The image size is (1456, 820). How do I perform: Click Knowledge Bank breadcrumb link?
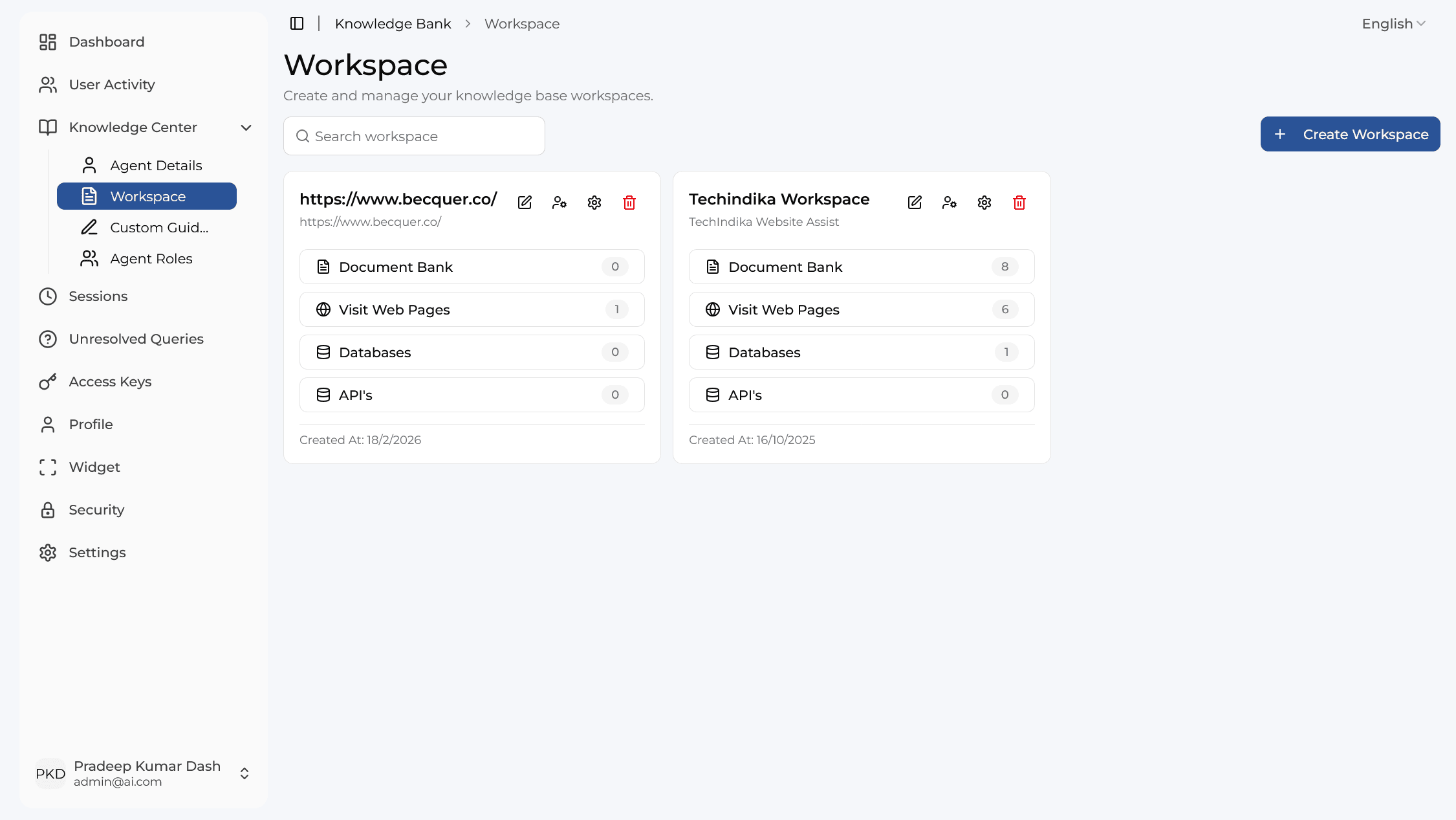click(393, 24)
